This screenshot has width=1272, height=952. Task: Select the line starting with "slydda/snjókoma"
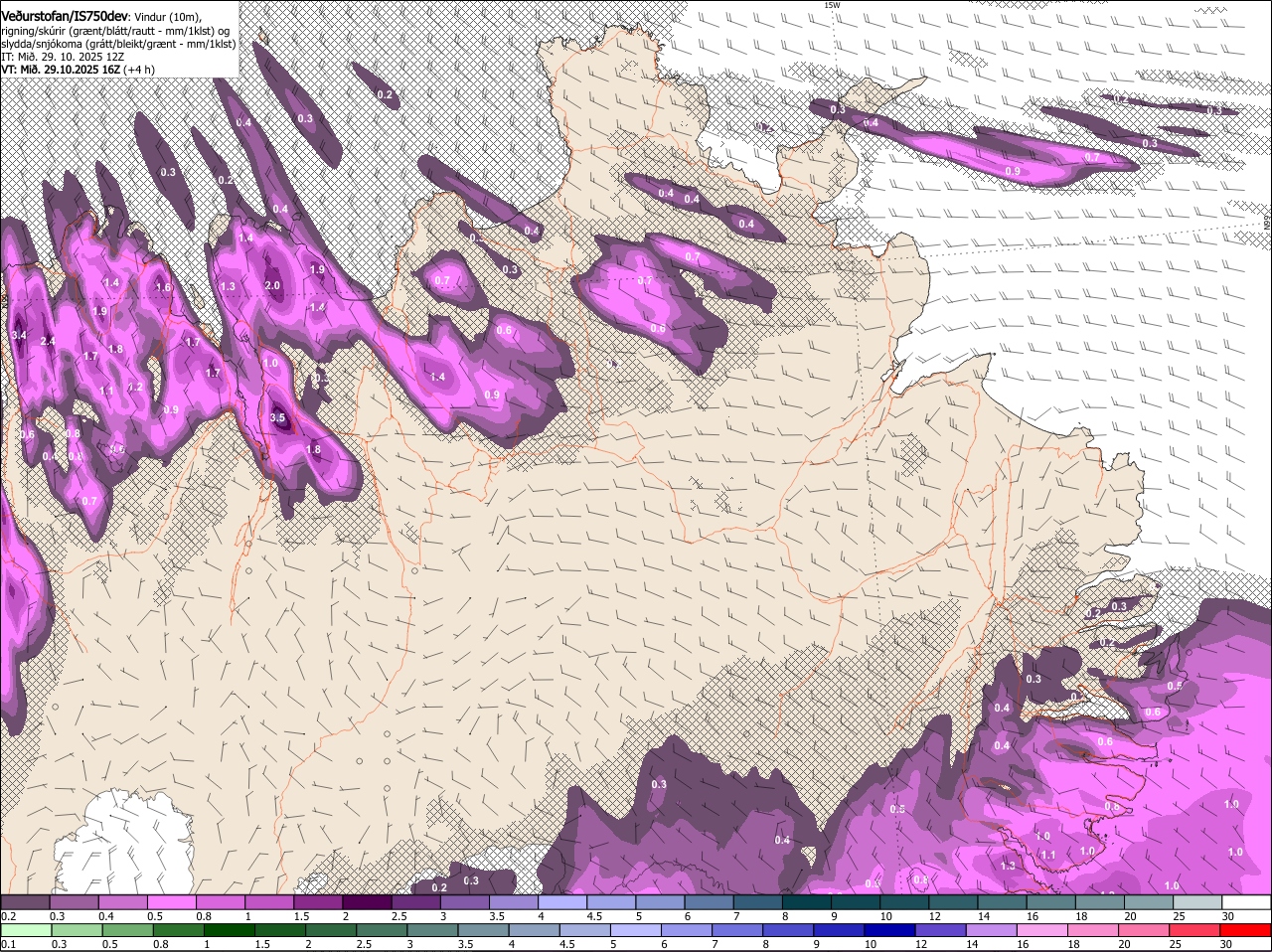[x=118, y=44]
